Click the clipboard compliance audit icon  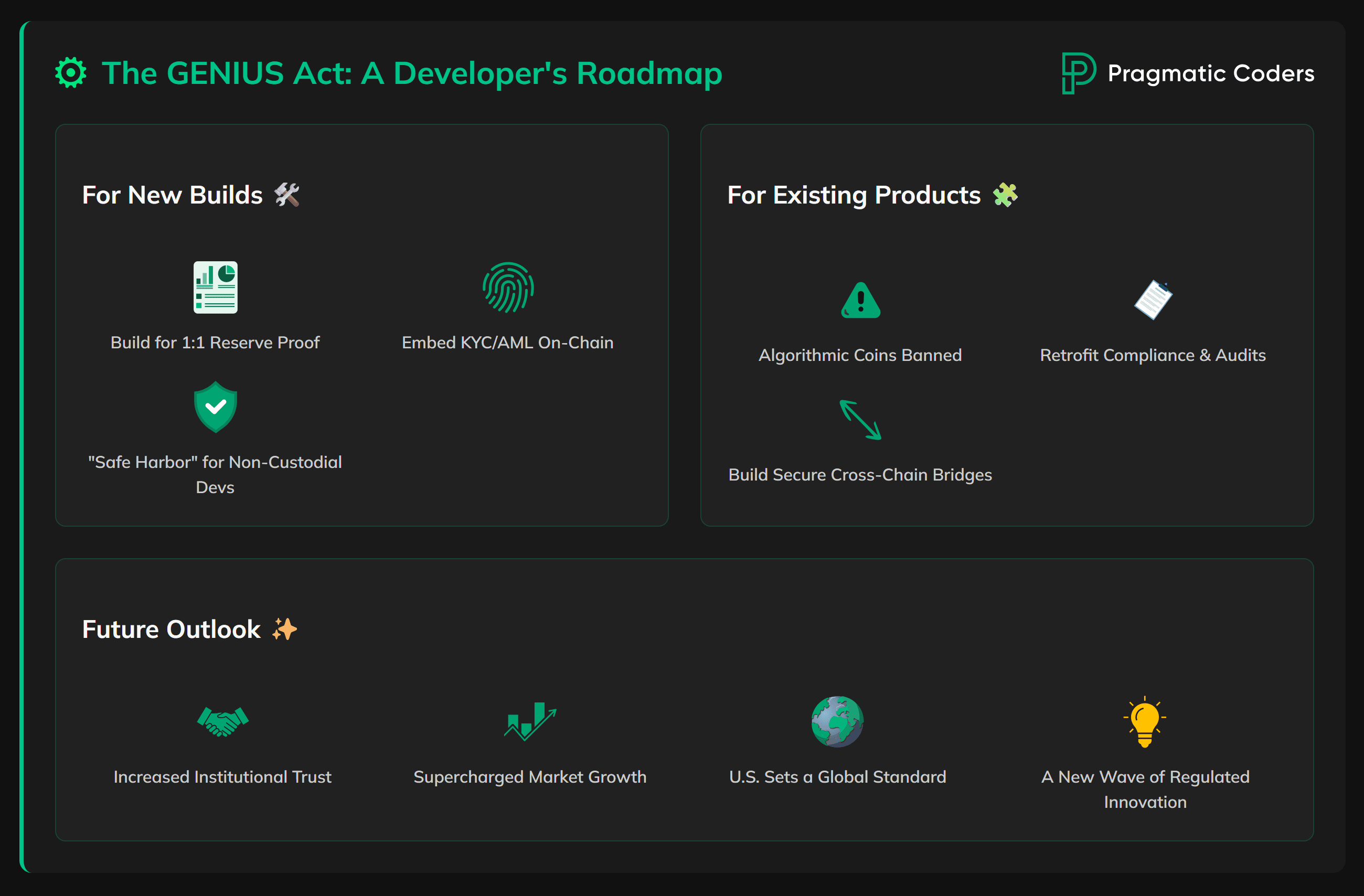[x=1153, y=300]
